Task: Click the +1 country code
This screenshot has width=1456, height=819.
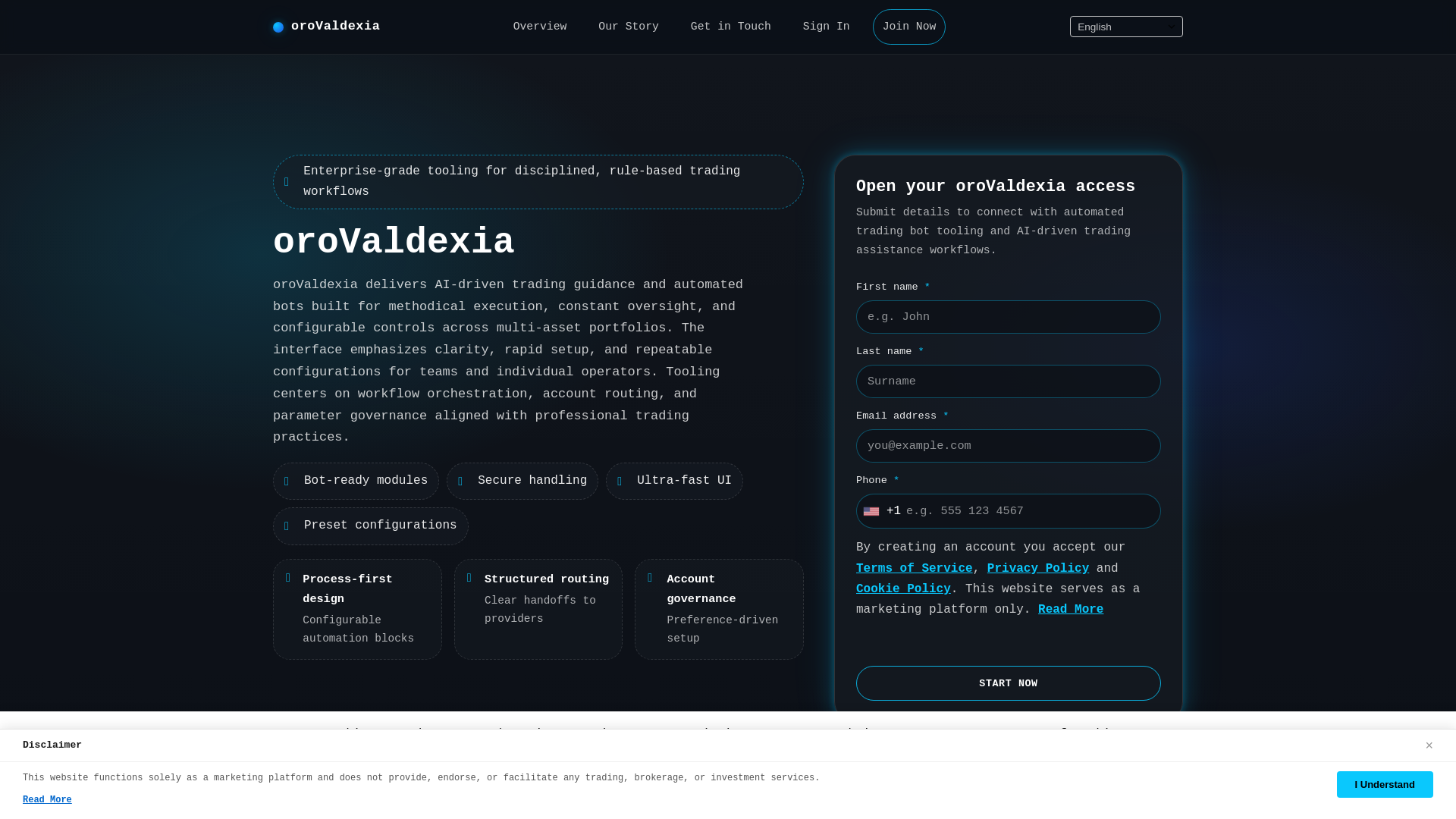Action: click(x=893, y=511)
